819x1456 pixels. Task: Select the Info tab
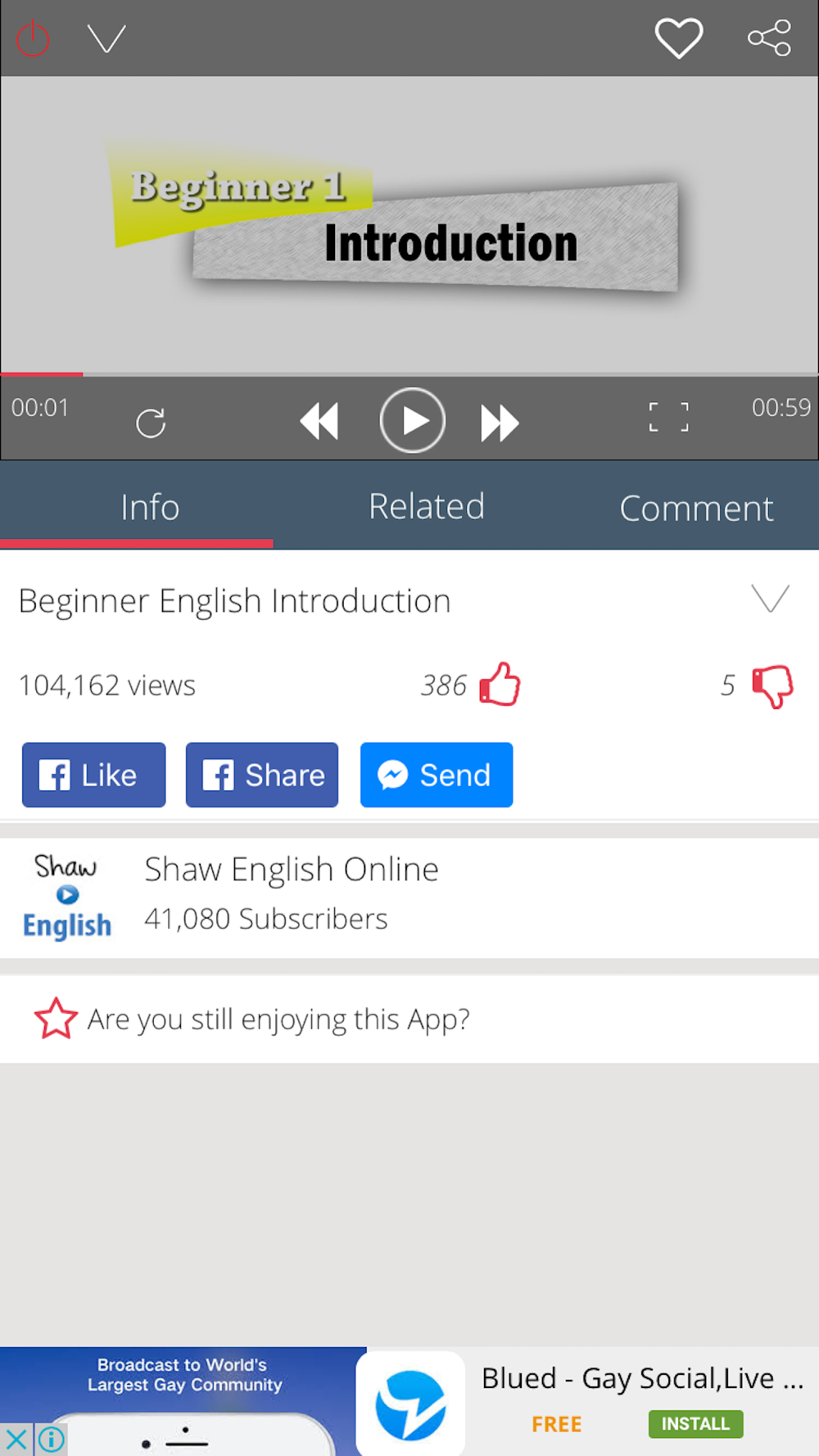137,506
